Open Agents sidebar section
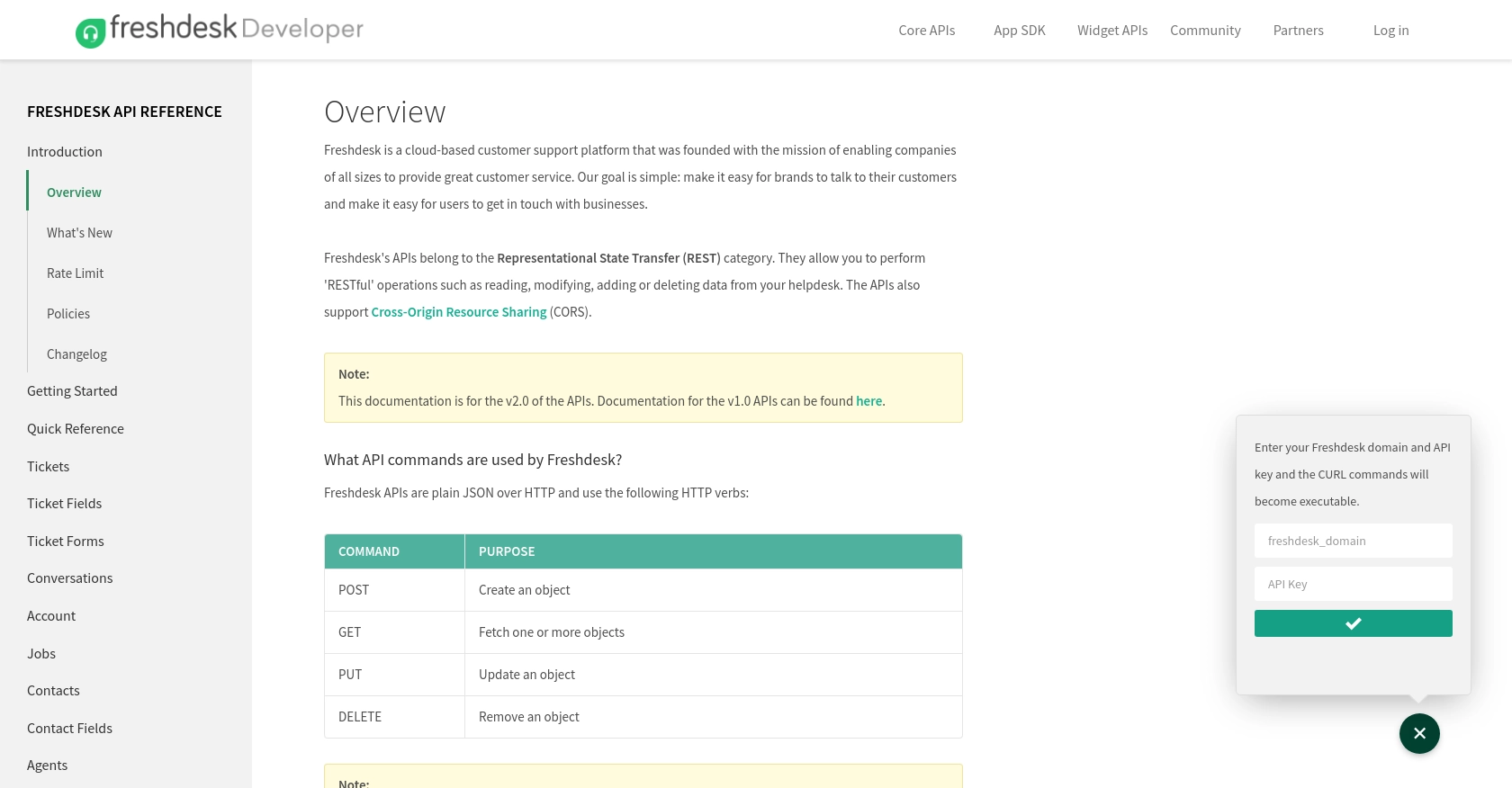Screen dimensions: 1512x788 [x=47, y=766]
